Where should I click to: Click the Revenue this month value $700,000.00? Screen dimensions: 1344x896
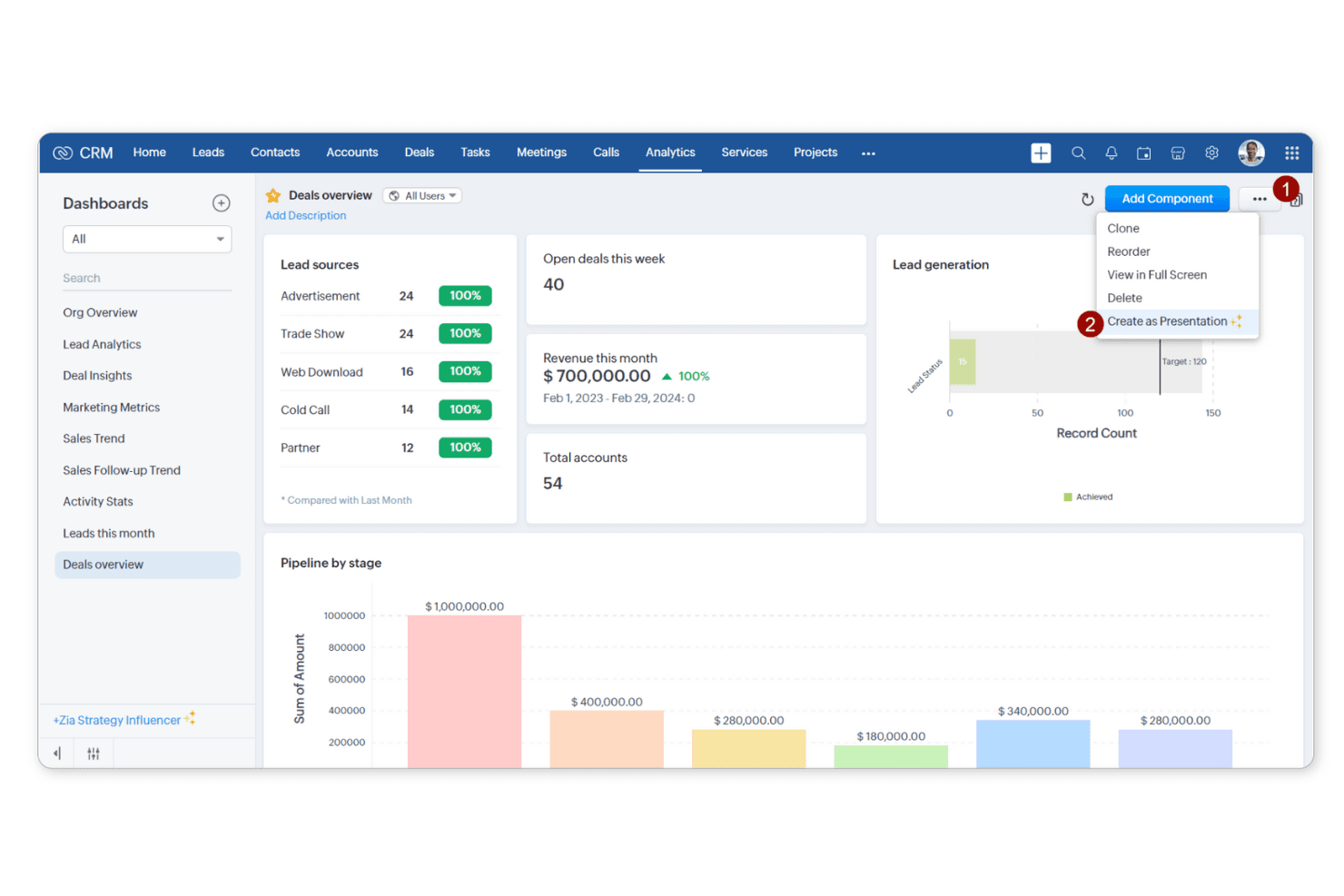pyautogui.click(x=597, y=376)
